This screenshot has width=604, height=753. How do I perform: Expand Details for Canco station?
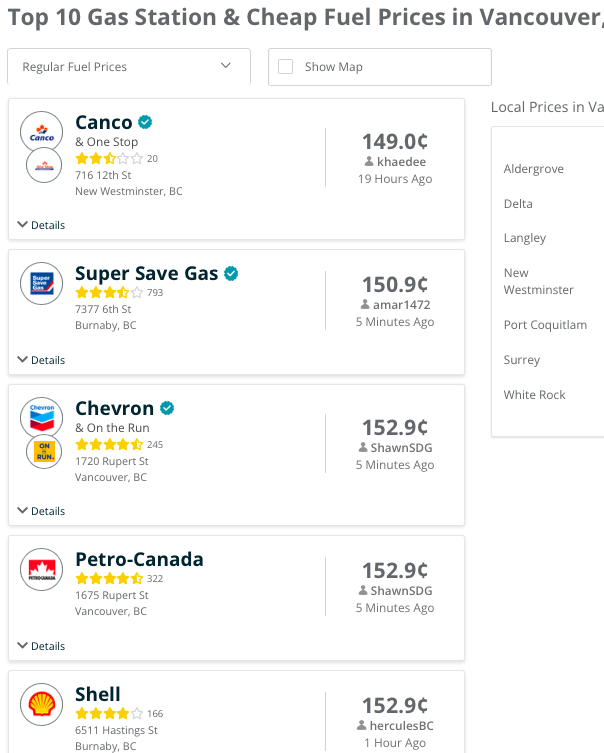click(42, 225)
